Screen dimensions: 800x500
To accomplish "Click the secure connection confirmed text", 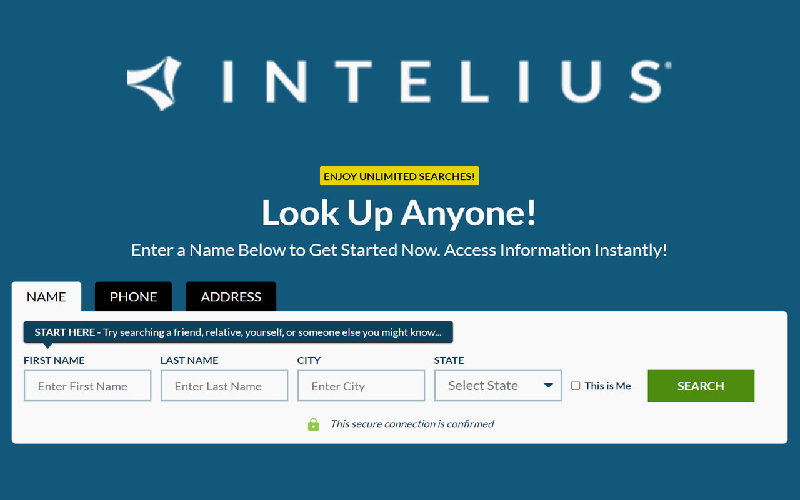I will pyautogui.click(x=412, y=424).
